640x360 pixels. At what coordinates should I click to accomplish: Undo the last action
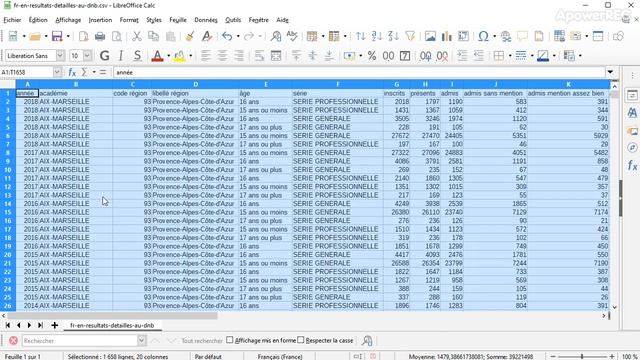[x=227, y=37]
